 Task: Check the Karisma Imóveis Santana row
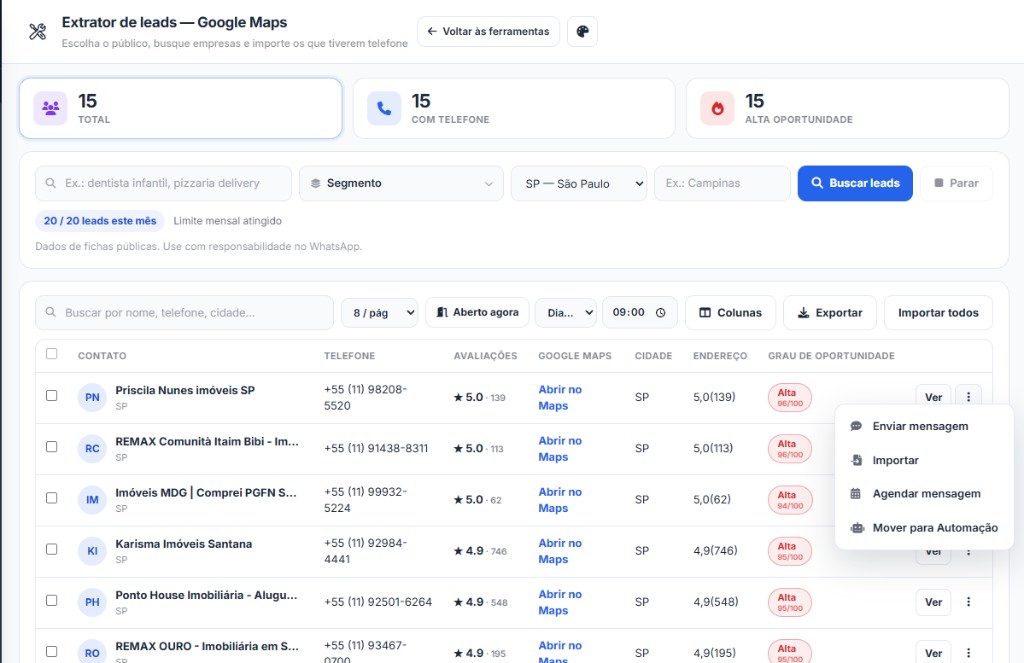(x=52, y=549)
